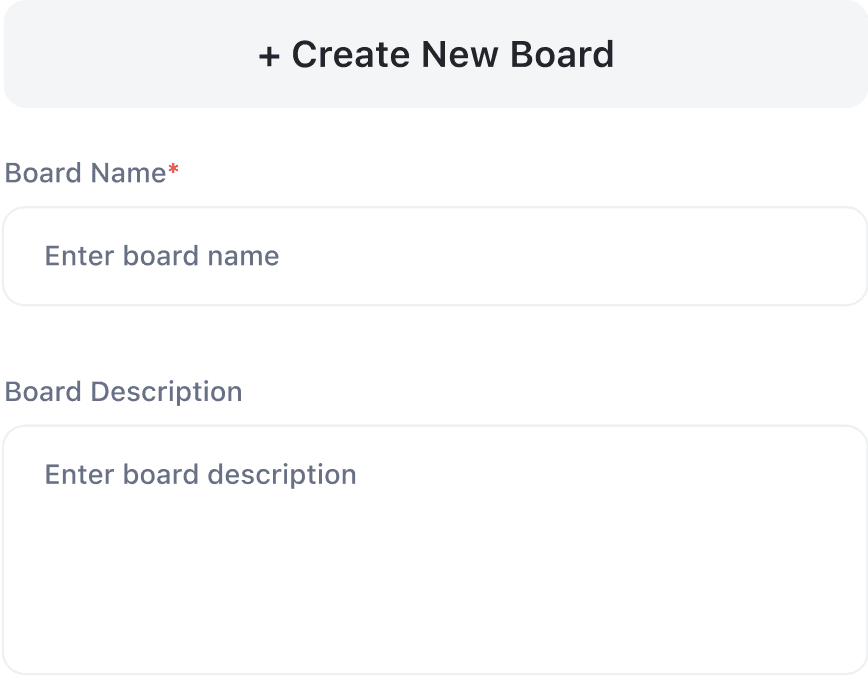Select the plus symbol before board text
The width and height of the screenshot is (868, 676).
[269, 55]
